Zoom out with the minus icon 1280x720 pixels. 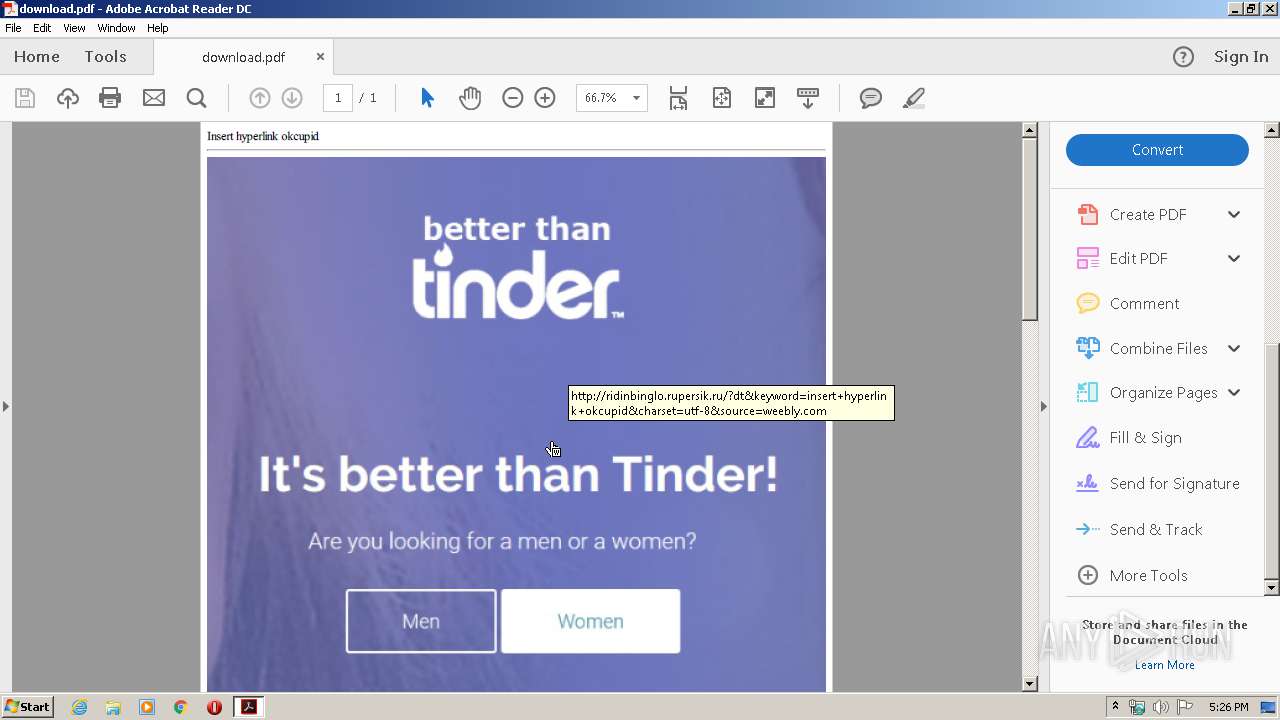(x=512, y=98)
